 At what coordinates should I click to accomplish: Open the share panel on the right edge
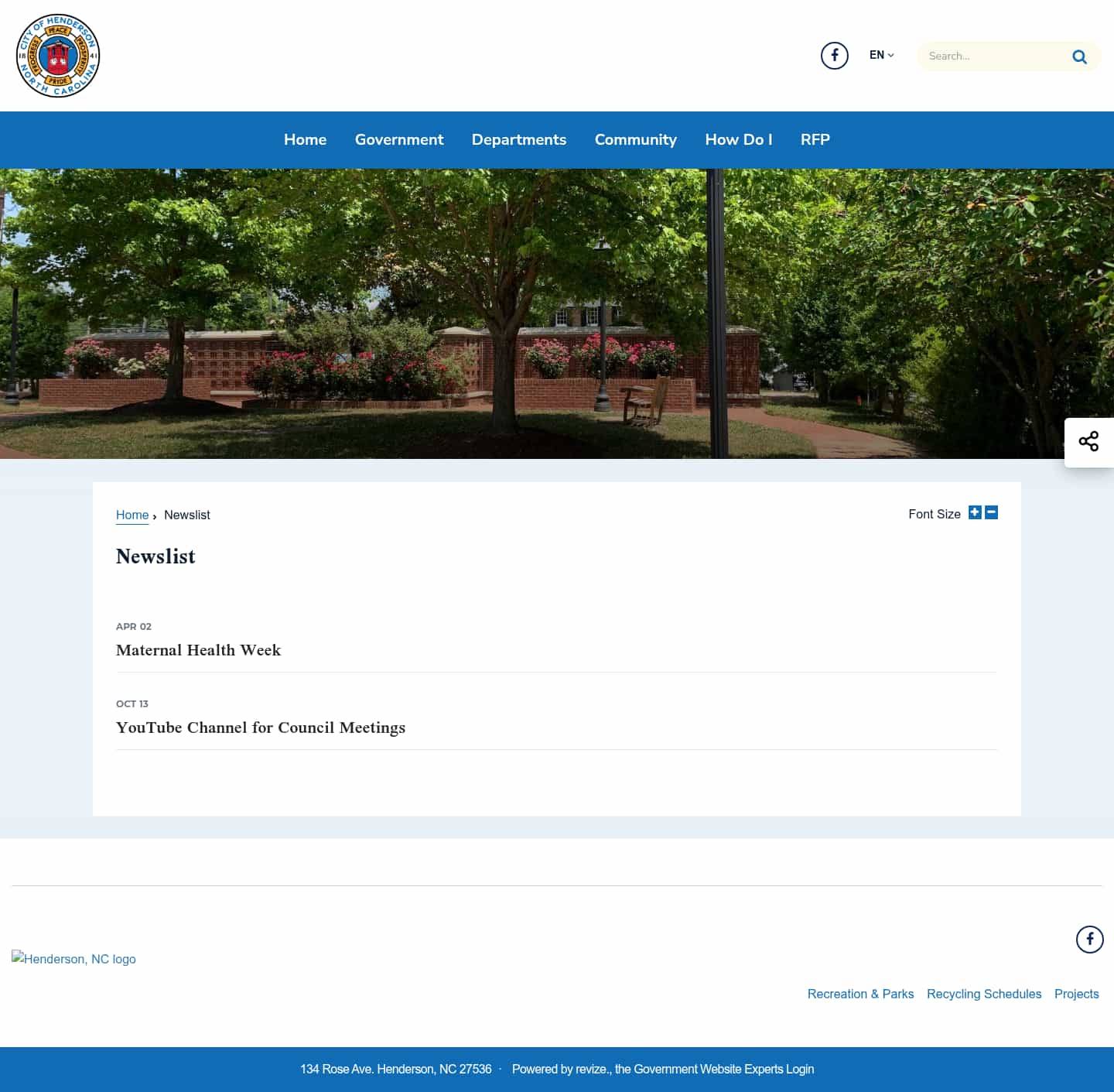coord(1088,441)
